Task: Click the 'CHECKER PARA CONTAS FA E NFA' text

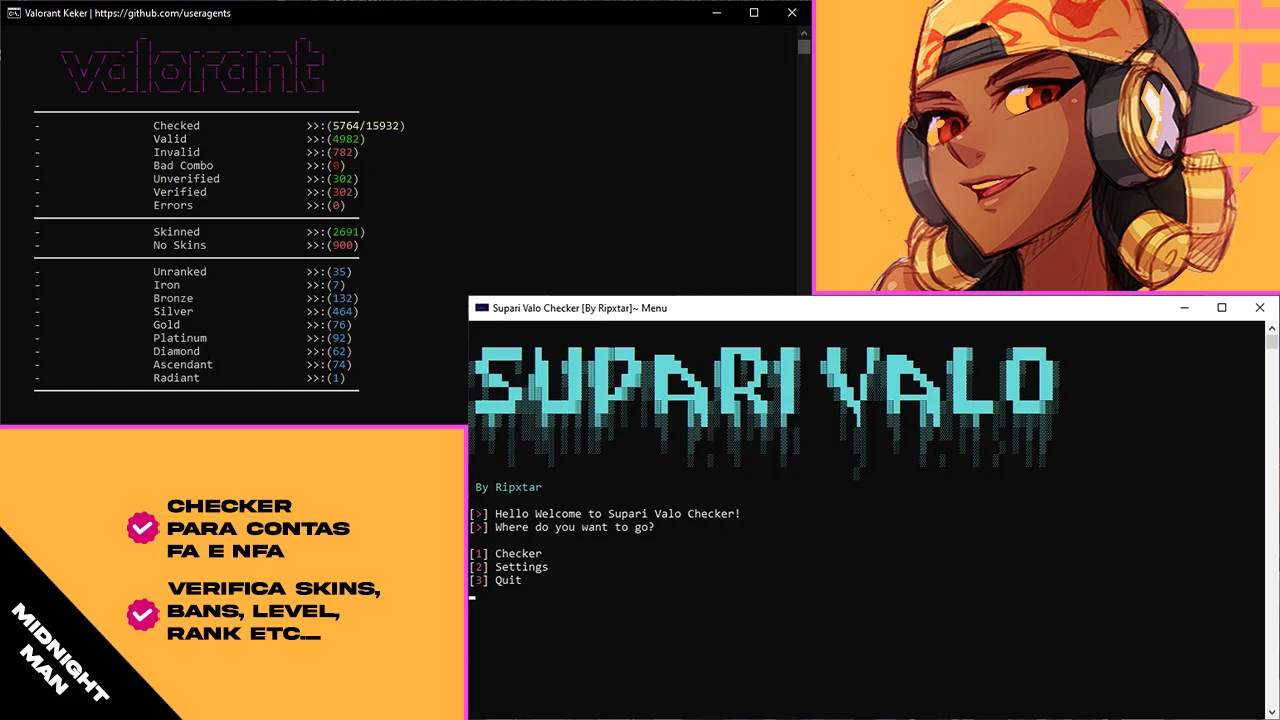Action: (258, 528)
